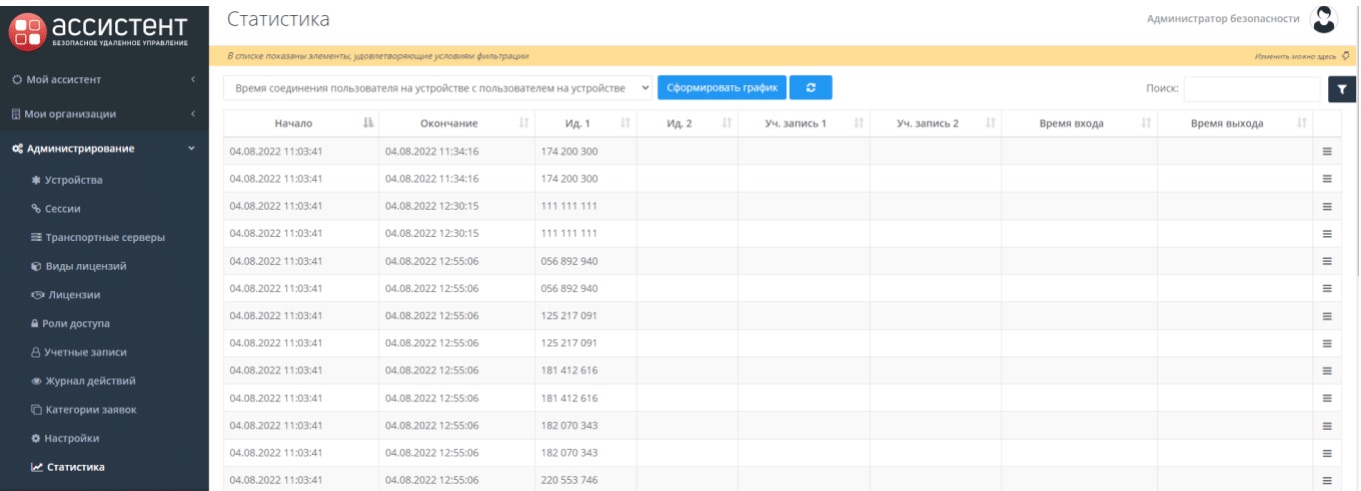Focus the Поиск search field
The image size is (1361, 491).
tap(1252, 90)
